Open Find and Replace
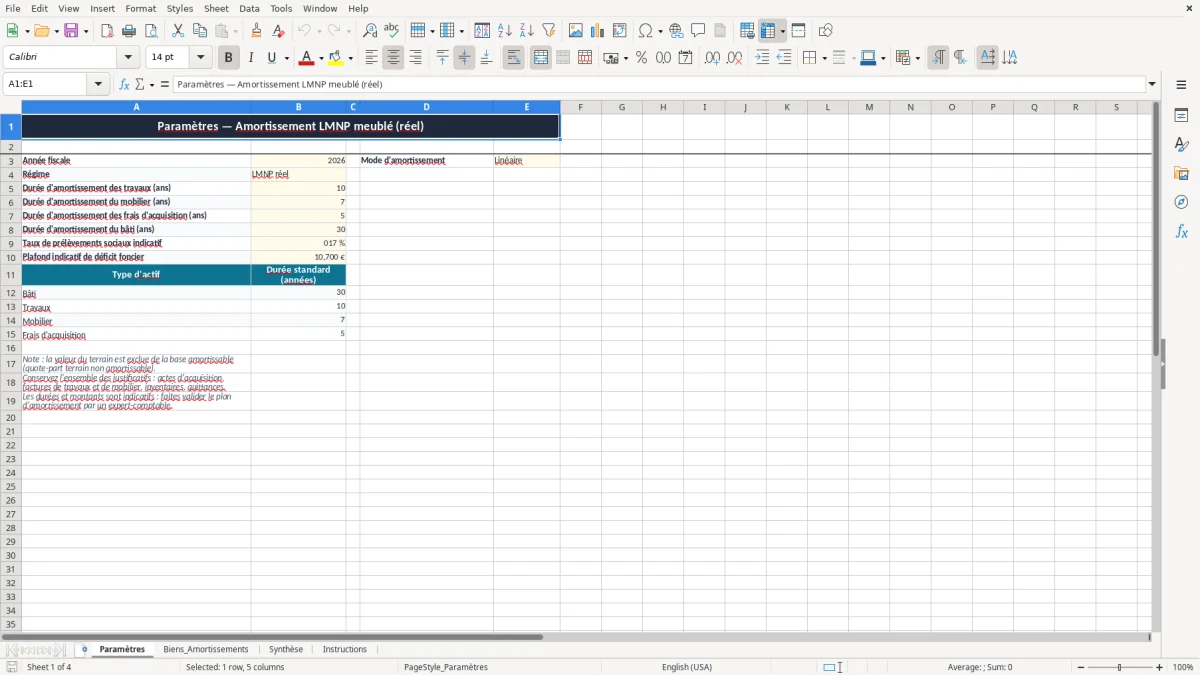Image resolution: width=1200 pixels, height=675 pixels. [x=370, y=31]
